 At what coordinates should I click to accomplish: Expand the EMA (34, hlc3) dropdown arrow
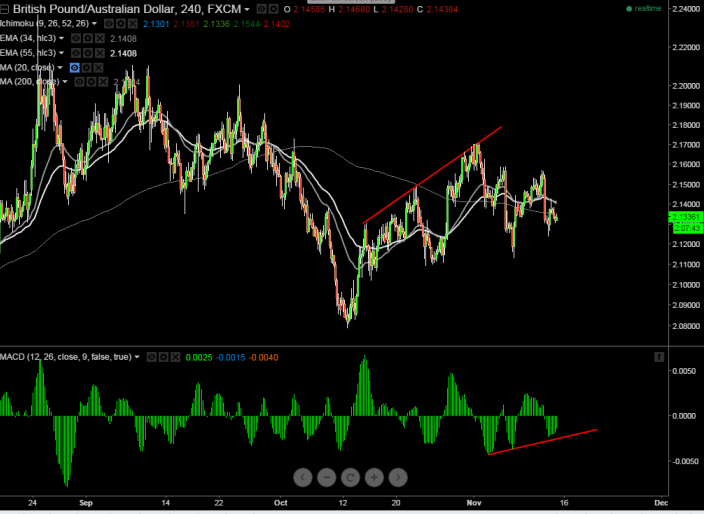tap(61, 38)
